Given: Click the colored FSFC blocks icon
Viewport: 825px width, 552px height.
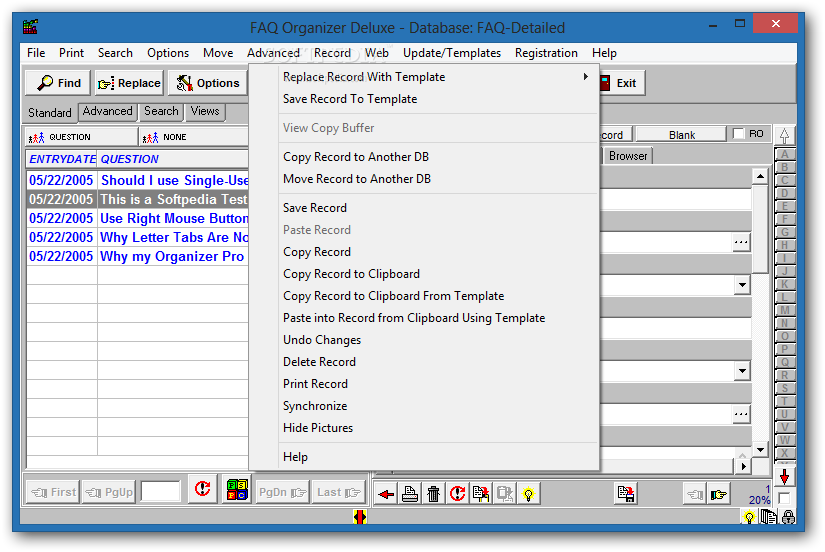Looking at the screenshot, I should 237,490.
